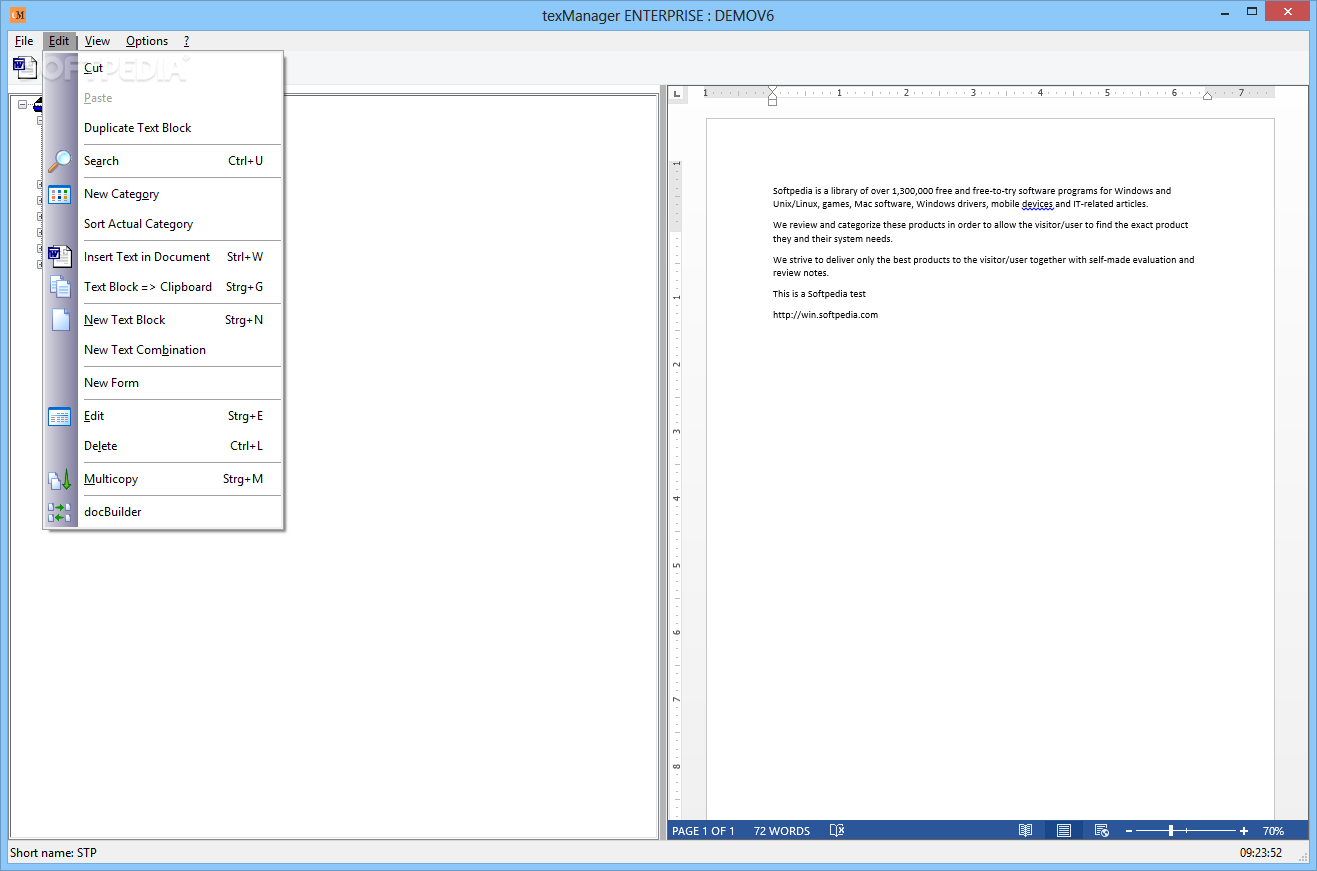The width and height of the screenshot is (1317, 871).
Task: Close the open Edit menu
Action: (59, 41)
